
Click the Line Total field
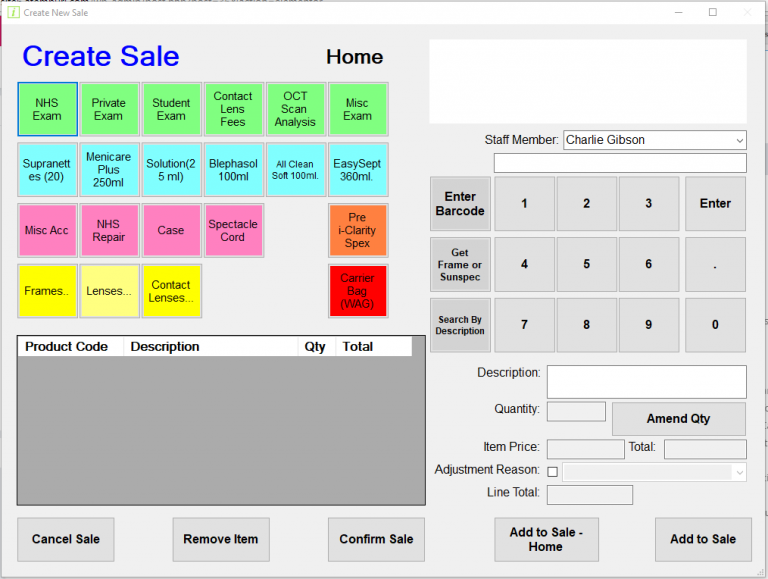[x=590, y=495]
